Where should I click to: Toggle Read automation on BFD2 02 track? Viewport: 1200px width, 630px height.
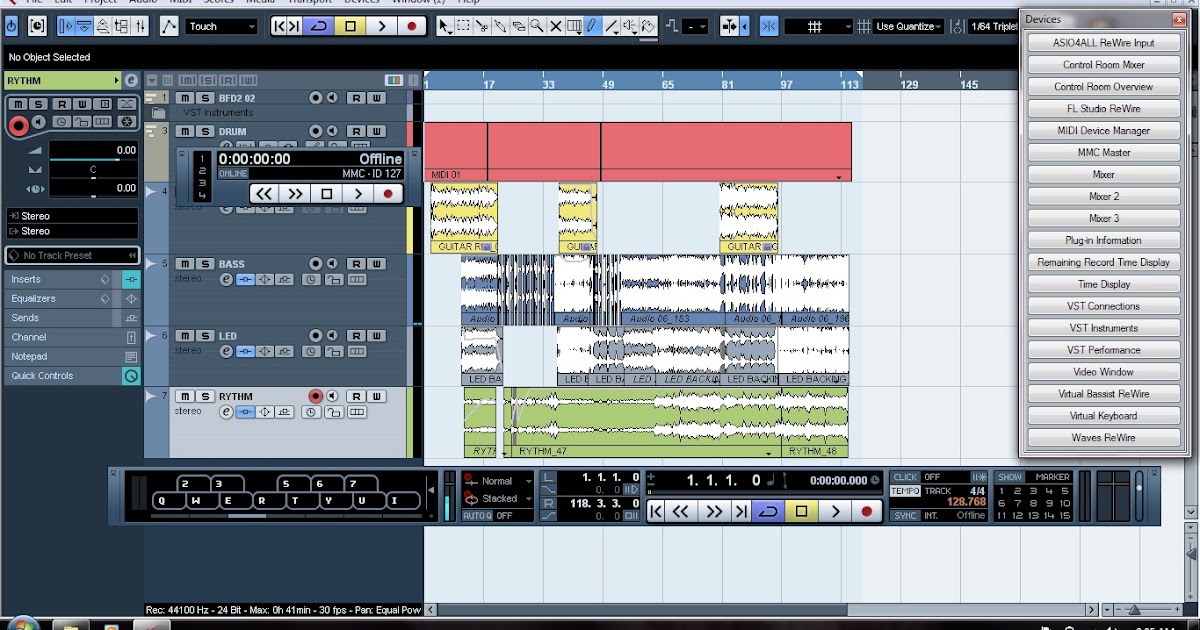point(356,98)
